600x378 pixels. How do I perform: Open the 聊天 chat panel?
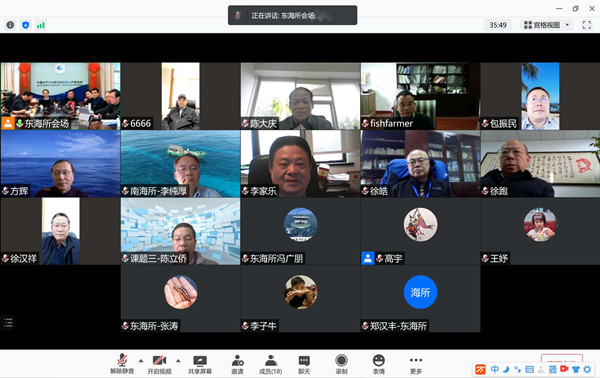coord(304,364)
